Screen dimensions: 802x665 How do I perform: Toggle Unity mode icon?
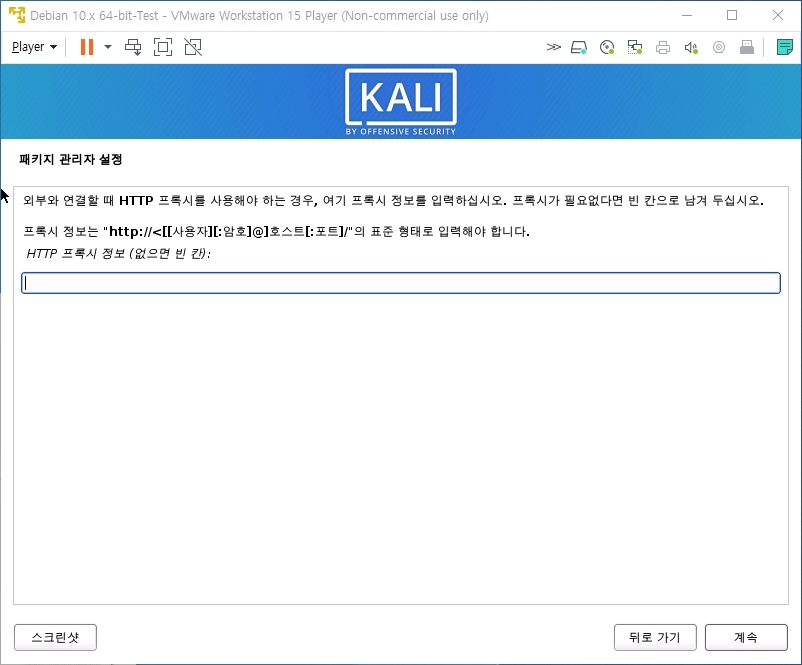pos(193,47)
